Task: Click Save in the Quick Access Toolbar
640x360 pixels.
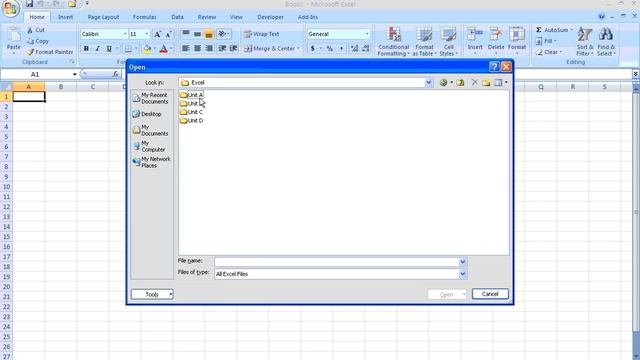Action: [x=29, y=4]
